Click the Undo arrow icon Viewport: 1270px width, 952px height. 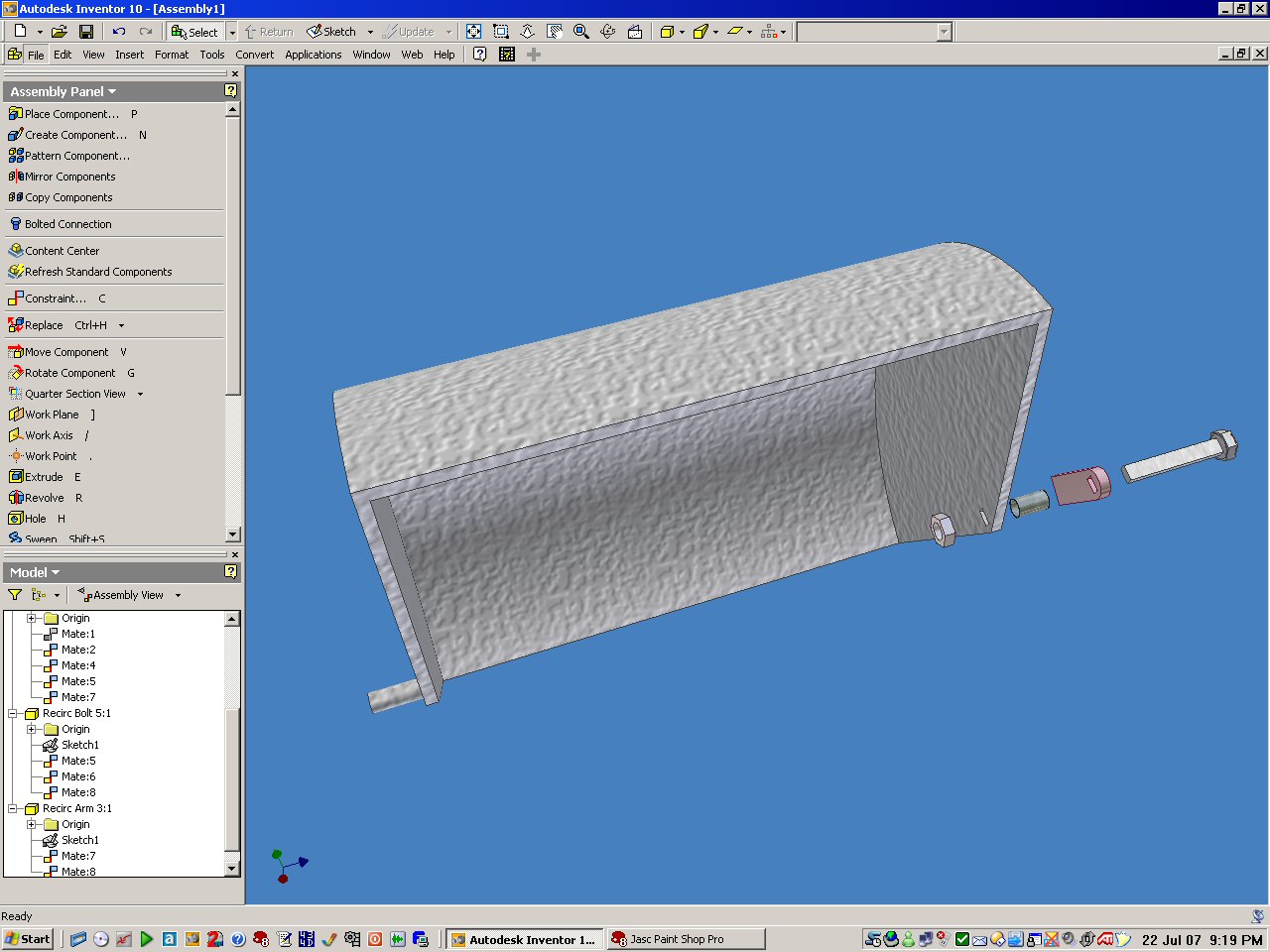(x=119, y=32)
